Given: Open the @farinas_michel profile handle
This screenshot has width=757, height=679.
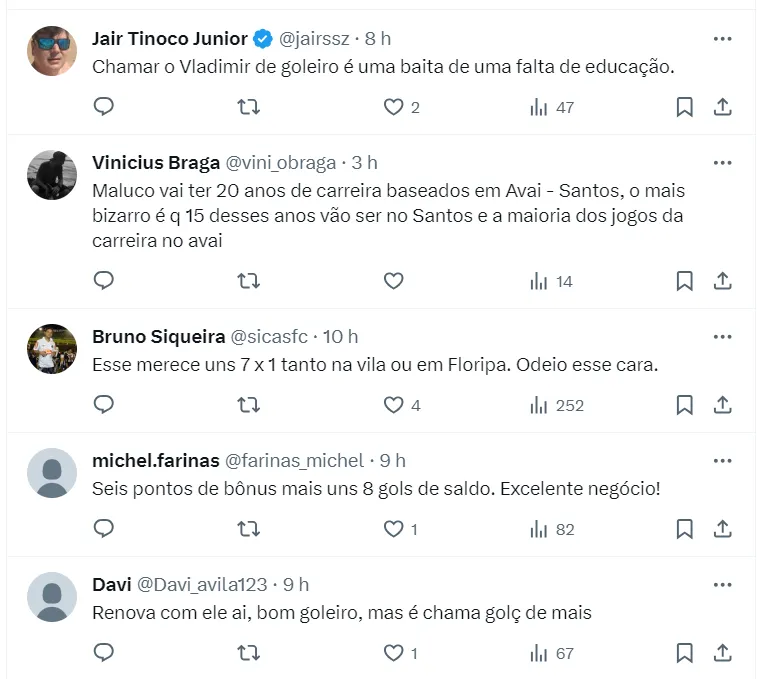Looking at the screenshot, I should (294, 461).
